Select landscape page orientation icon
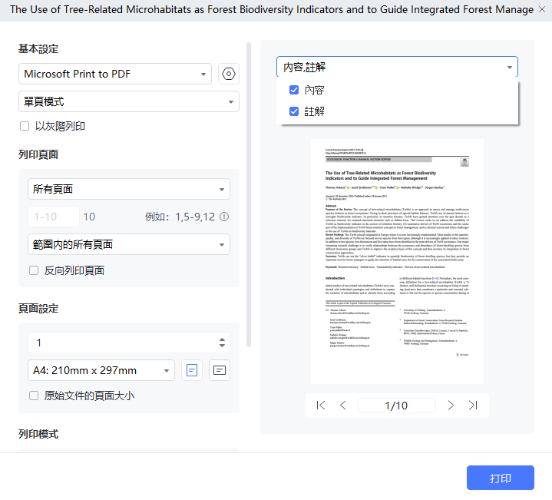 click(219, 370)
